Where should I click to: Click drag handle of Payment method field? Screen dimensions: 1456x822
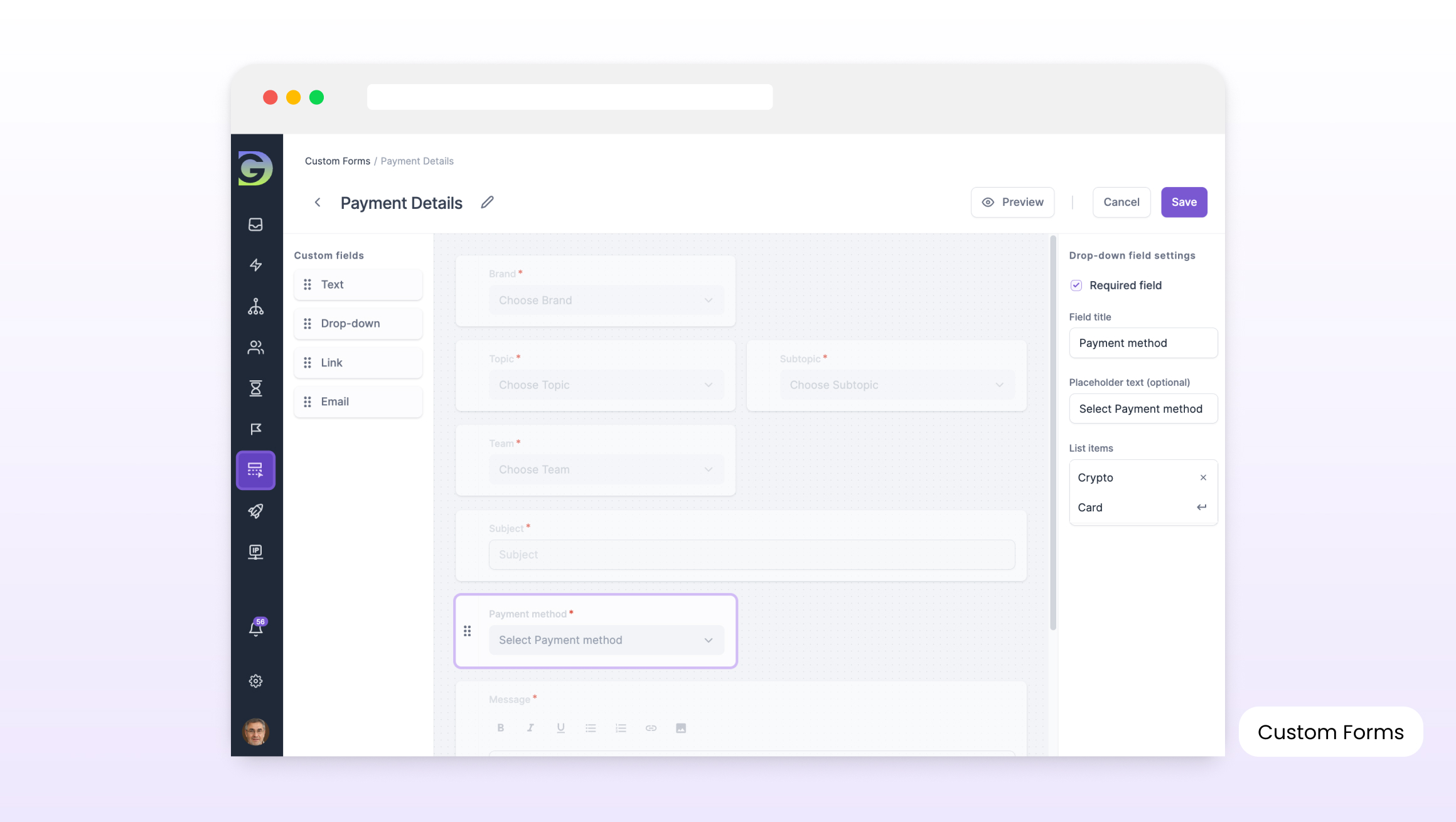click(467, 631)
